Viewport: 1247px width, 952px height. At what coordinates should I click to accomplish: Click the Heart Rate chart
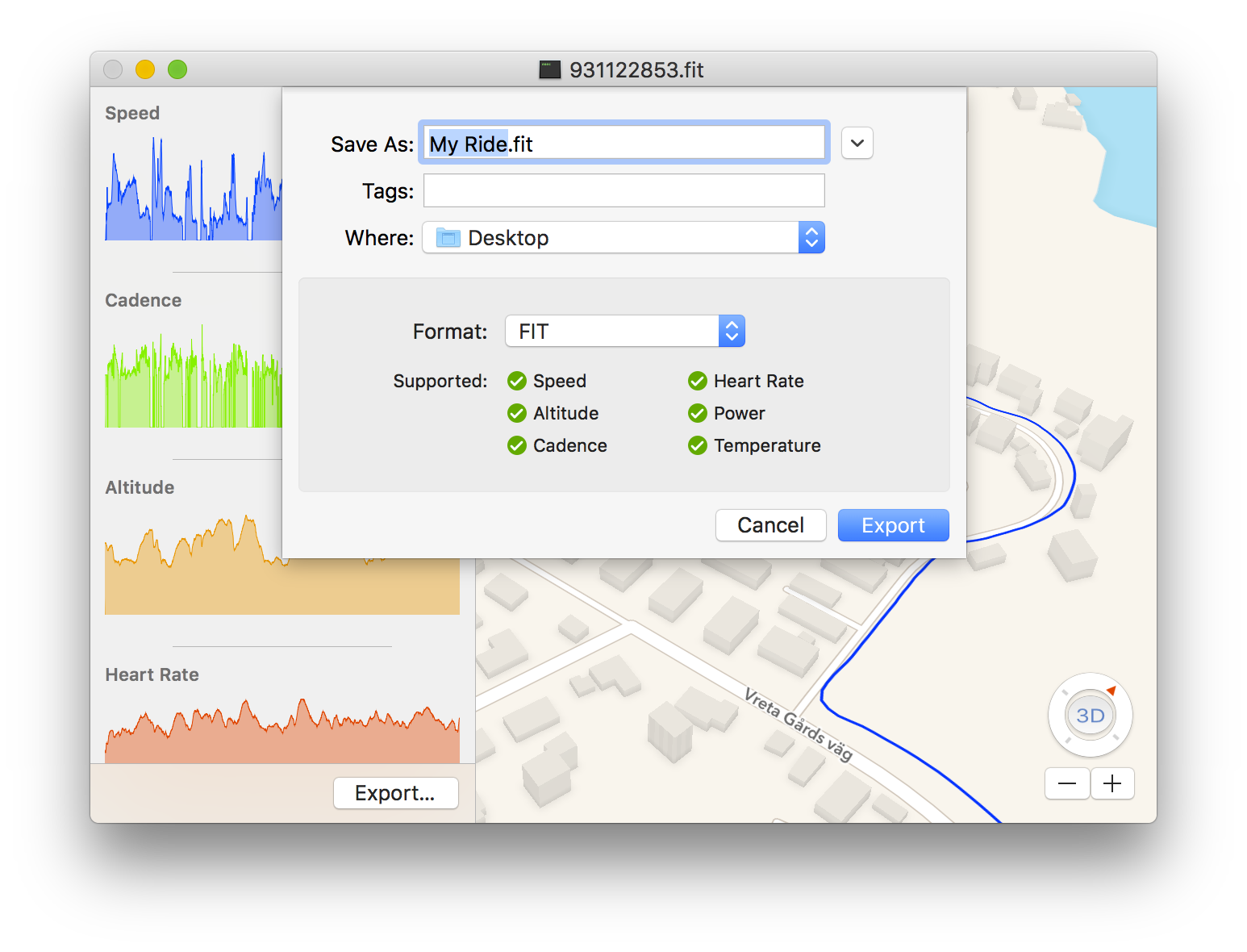[x=282, y=730]
